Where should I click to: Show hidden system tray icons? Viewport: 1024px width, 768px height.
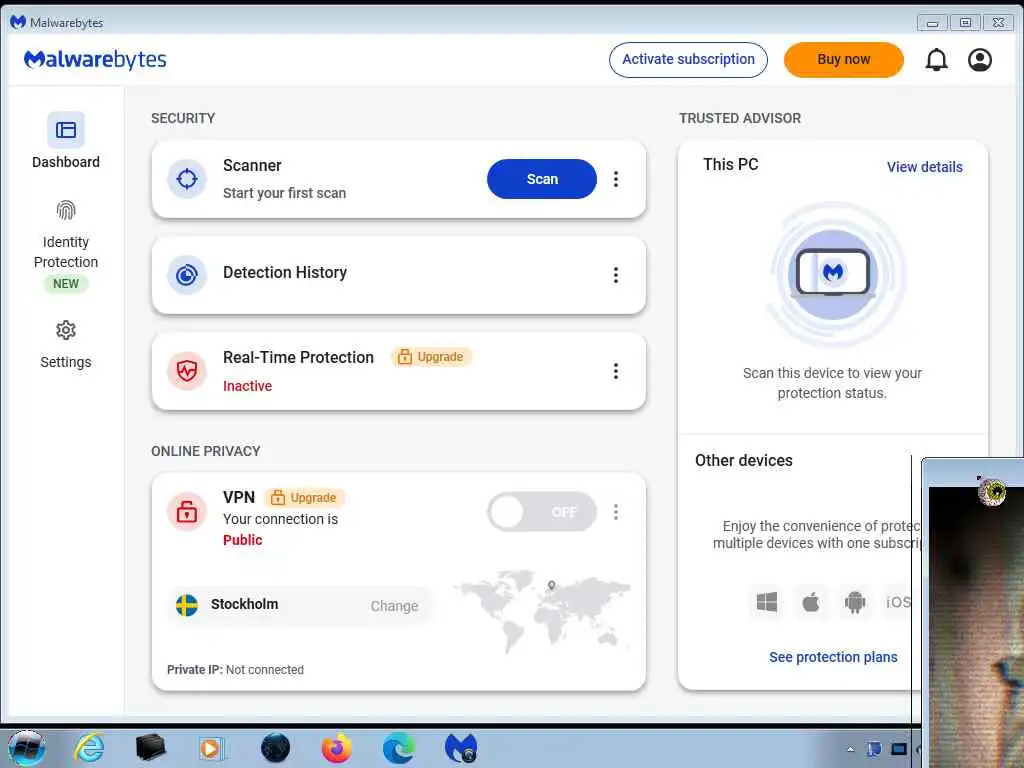(x=850, y=749)
